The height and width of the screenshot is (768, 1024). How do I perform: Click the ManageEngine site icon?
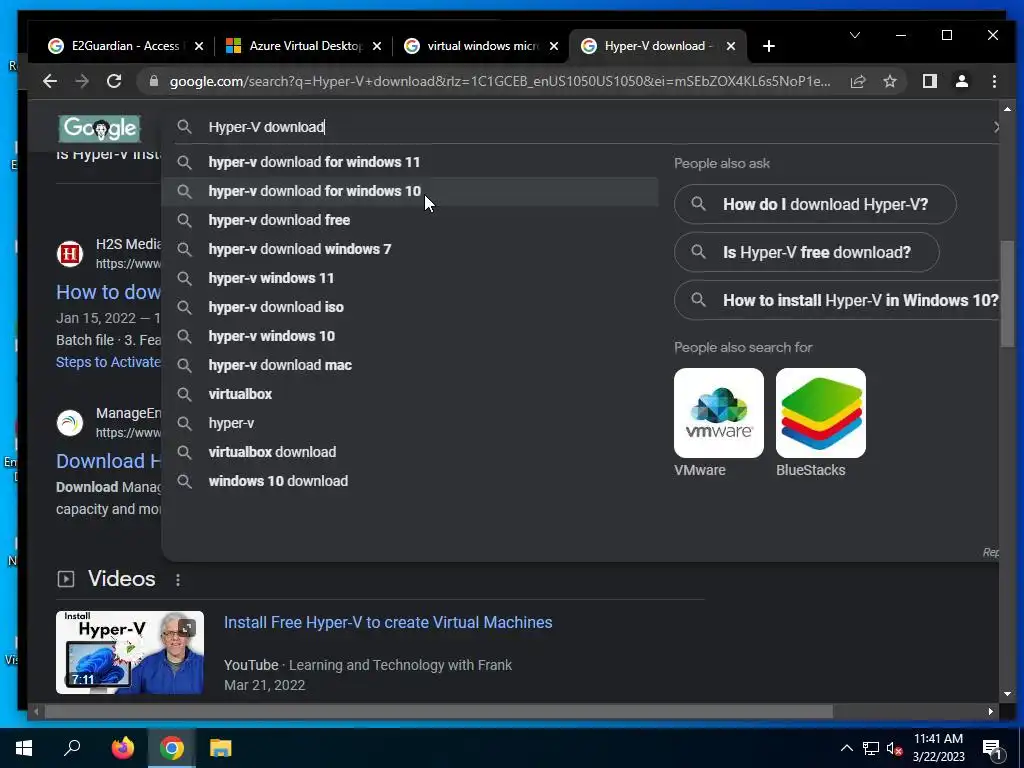(x=70, y=423)
